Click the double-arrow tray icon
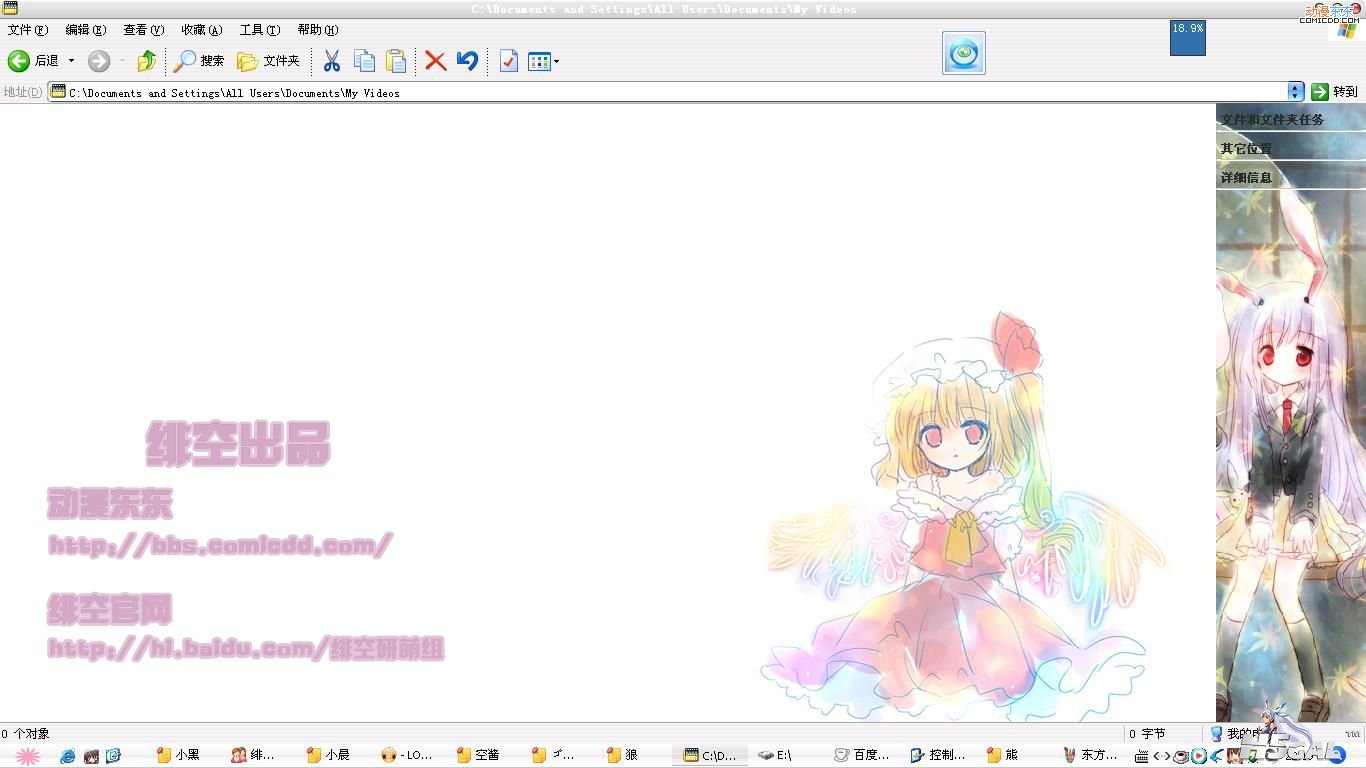This screenshot has width=1366, height=768. (1162, 757)
